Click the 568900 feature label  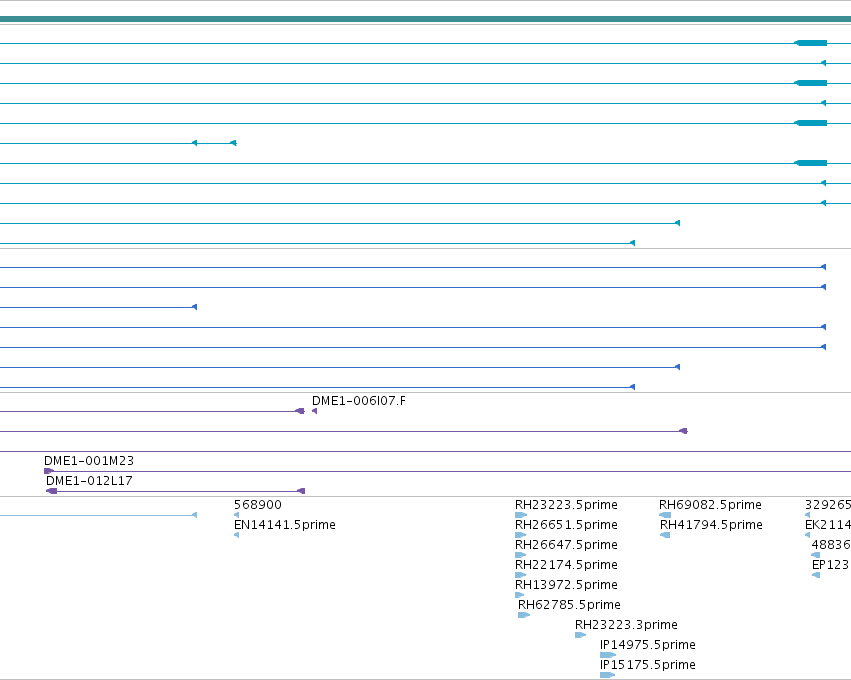pyautogui.click(x=258, y=505)
